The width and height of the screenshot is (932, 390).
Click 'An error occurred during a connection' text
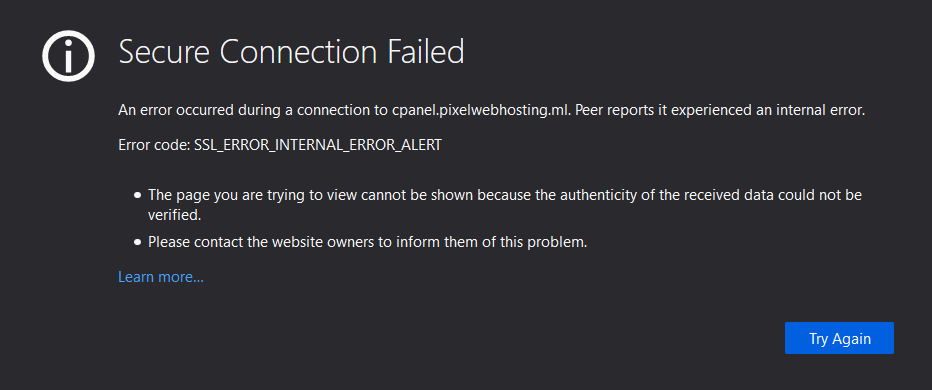pyautogui.click(x=253, y=110)
